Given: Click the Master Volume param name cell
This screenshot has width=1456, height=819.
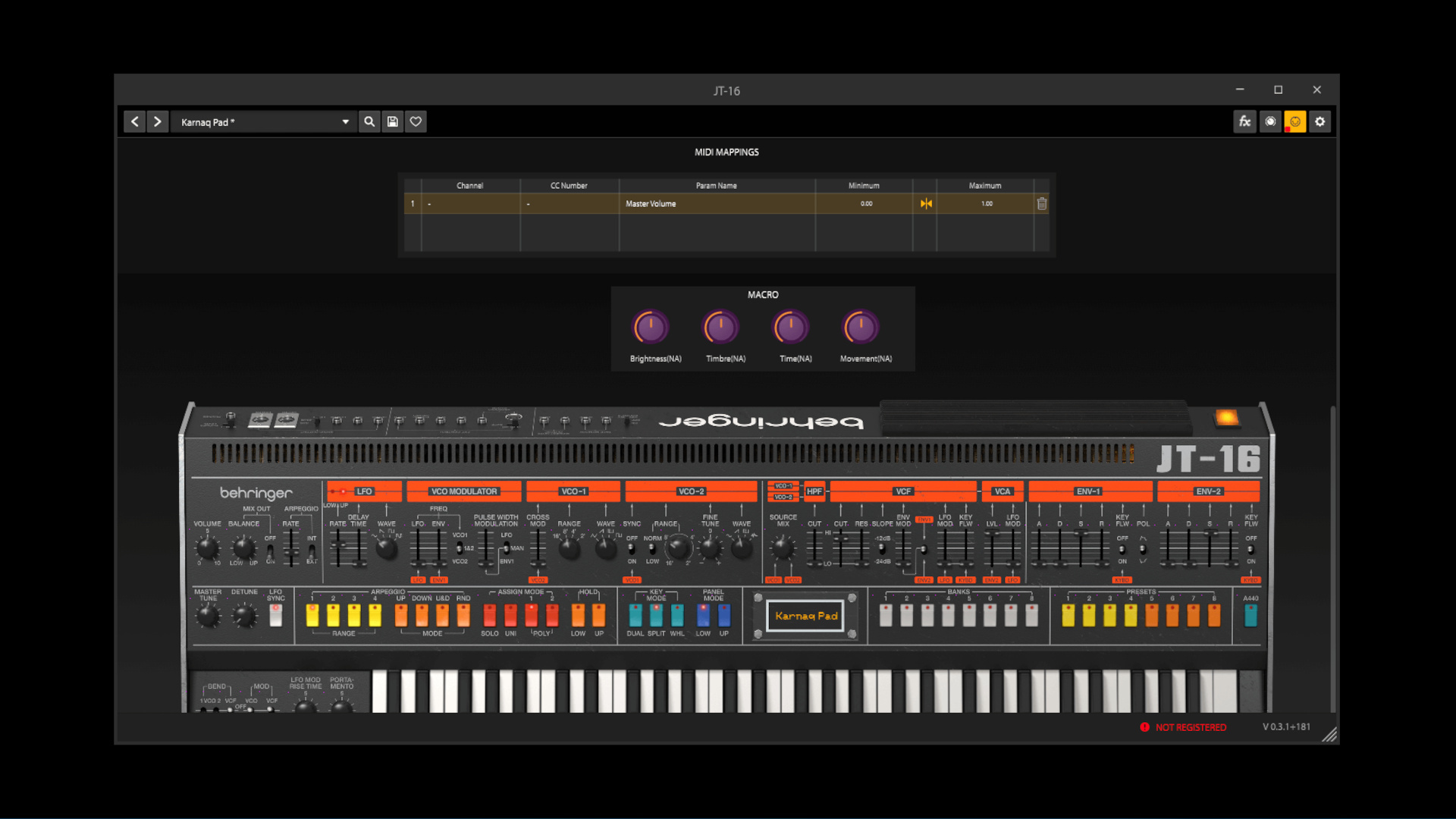Looking at the screenshot, I should pyautogui.click(x=717, y=203).
